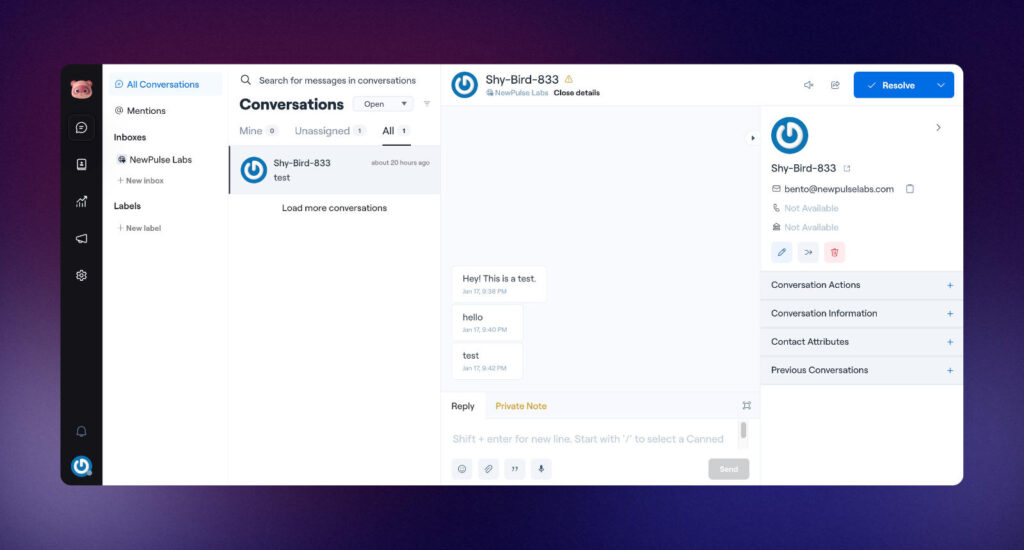The width and height of the screenshot is (1024, 550).
Task: Select the Private Note tab
Action: tap(520, 406)
